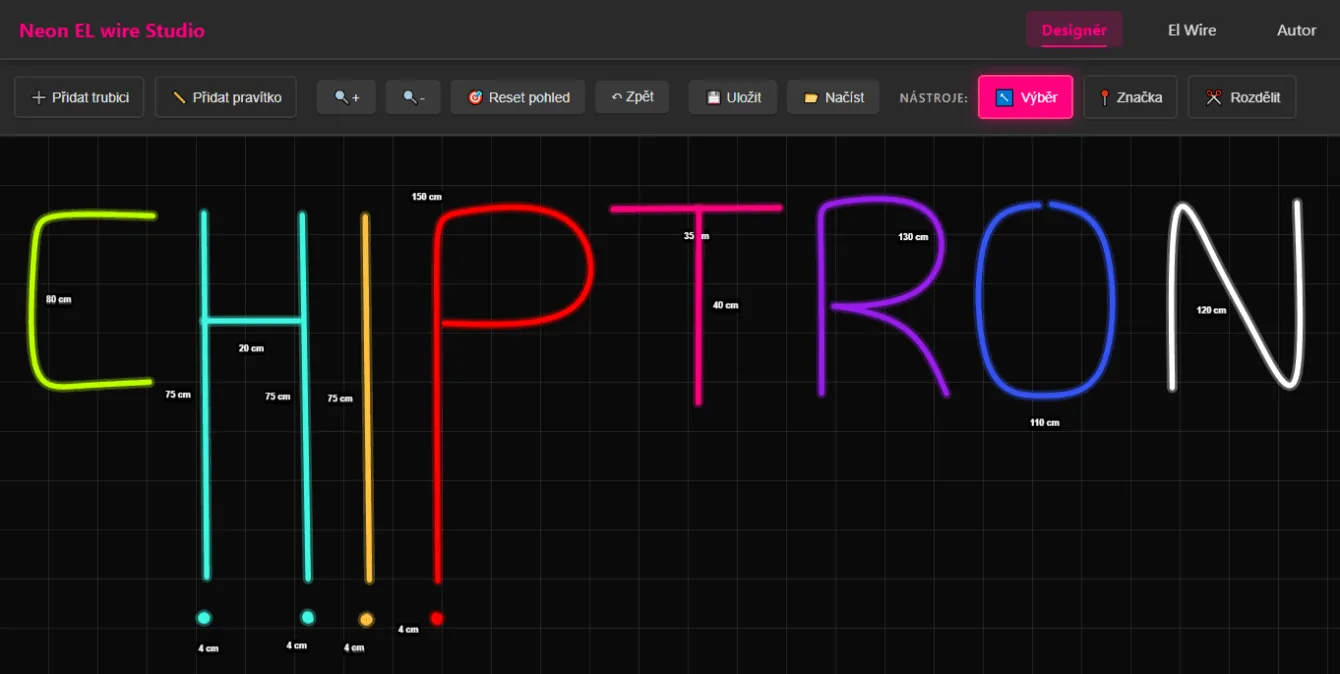Screen dimensions: 1340x674
Task: Click the orange connector dot at bottom
Action: [x=366, y=619]
